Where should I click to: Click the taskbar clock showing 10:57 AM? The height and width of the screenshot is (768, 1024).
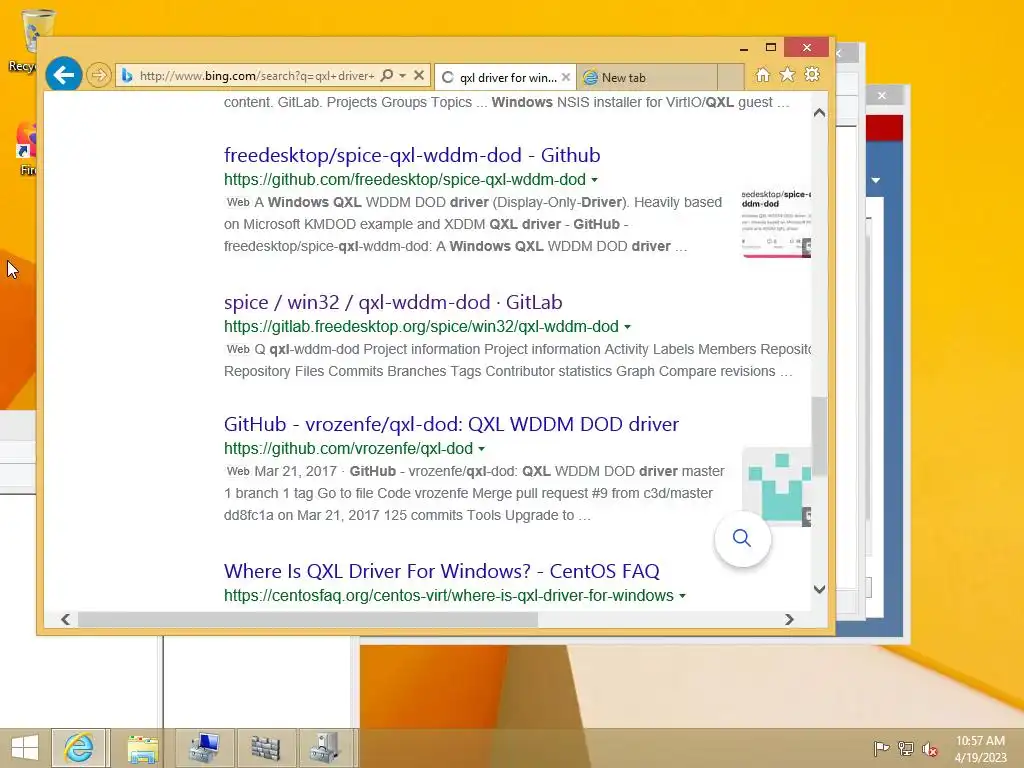(980, 749)
